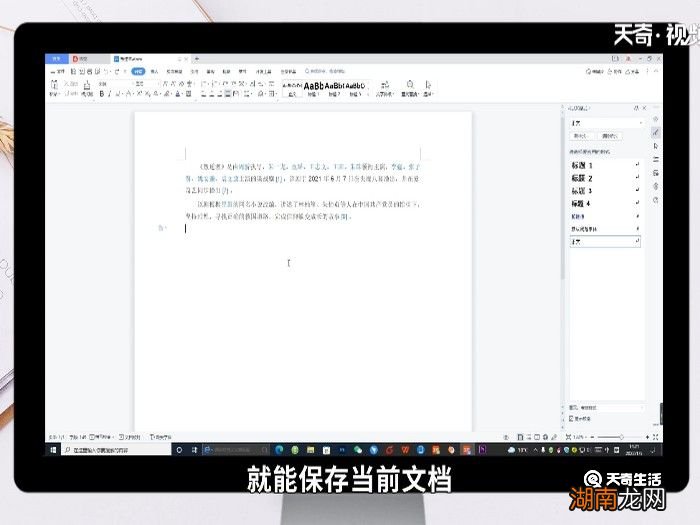Select the blue hyperlink style in styles list

pos(605,216)
